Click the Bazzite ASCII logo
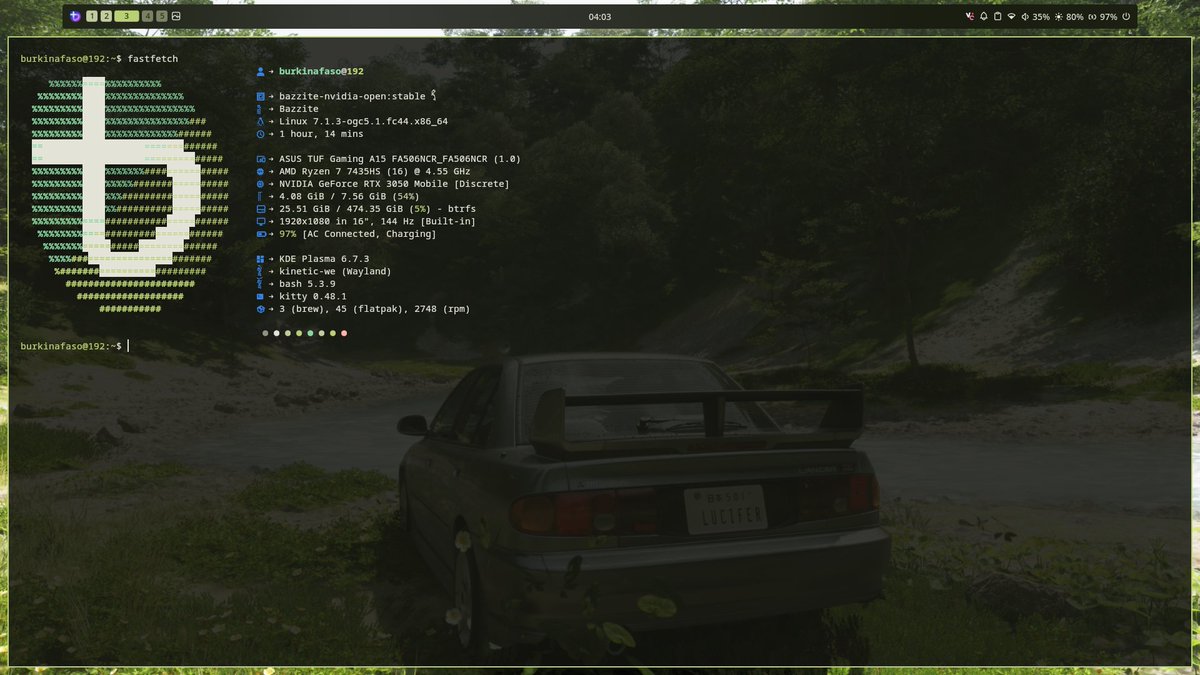Viewport: 1200px width, 675px height. tap(130, 196)
